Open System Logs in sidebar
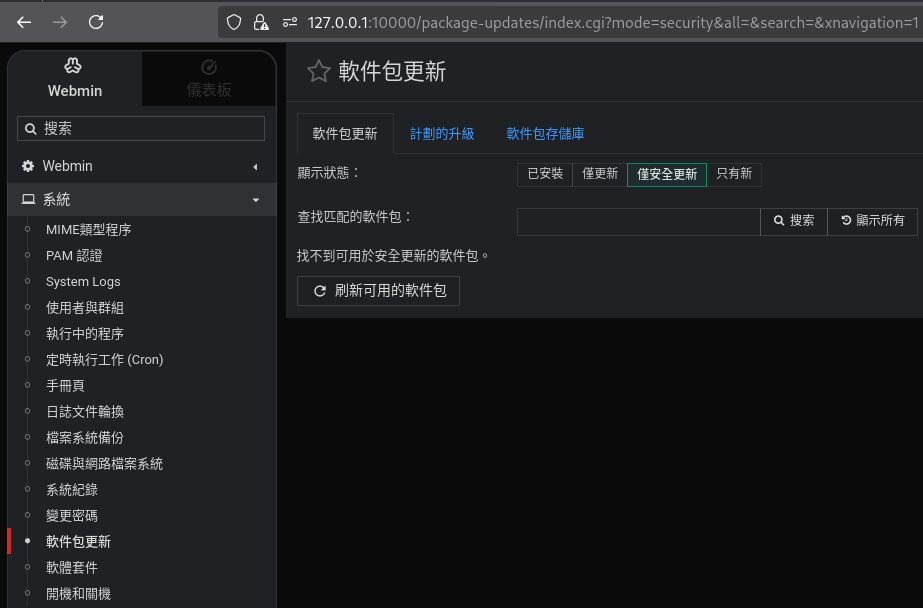923x608 pixels. pyautogui.click(x=83, y=282)
